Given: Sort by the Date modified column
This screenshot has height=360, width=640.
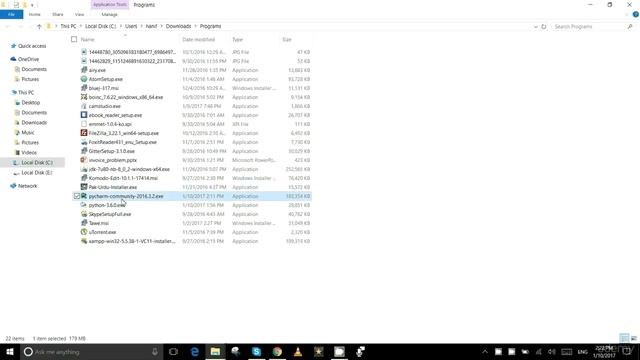Looking at the screenshot, I should point(198,40).
